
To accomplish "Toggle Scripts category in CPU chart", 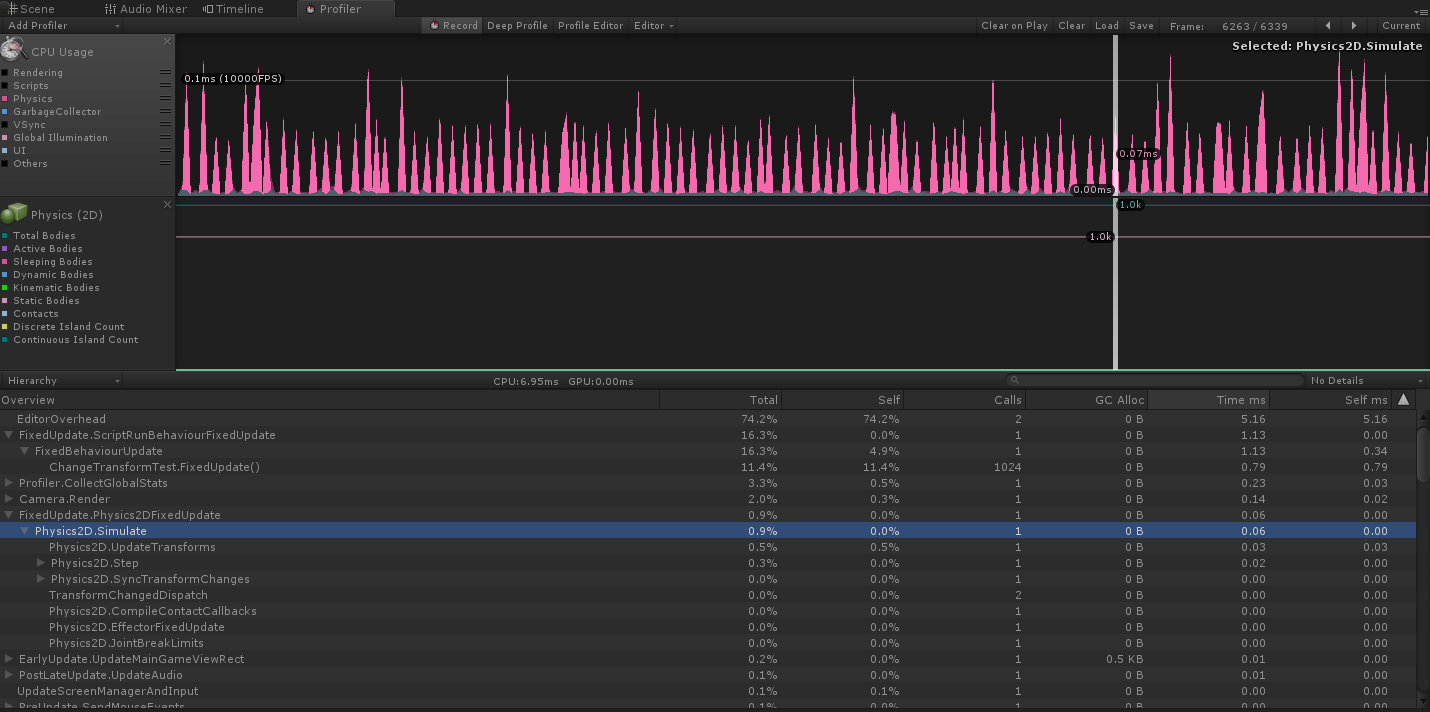I will coord(5,86).
